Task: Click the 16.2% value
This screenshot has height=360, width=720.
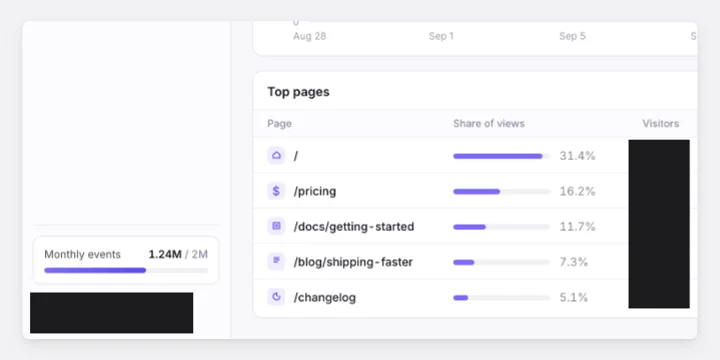Action: [577, 191]
